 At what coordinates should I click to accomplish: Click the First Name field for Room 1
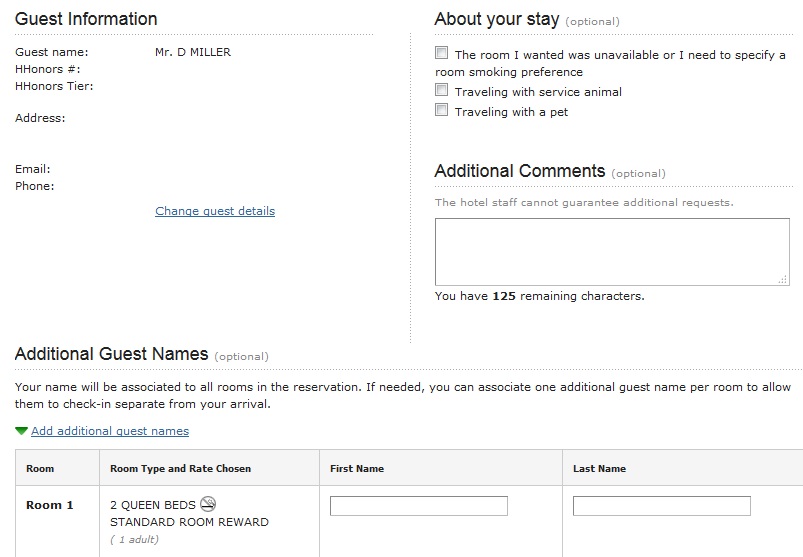tap(418, 506)
